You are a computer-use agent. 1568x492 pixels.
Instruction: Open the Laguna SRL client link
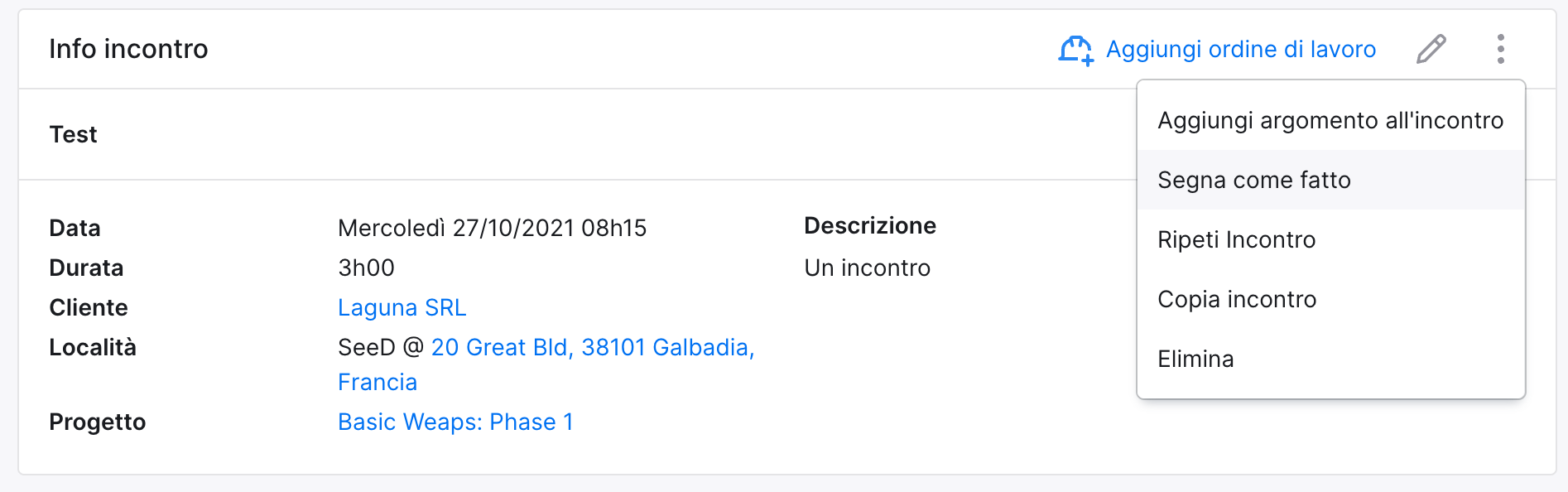point(402,307)
